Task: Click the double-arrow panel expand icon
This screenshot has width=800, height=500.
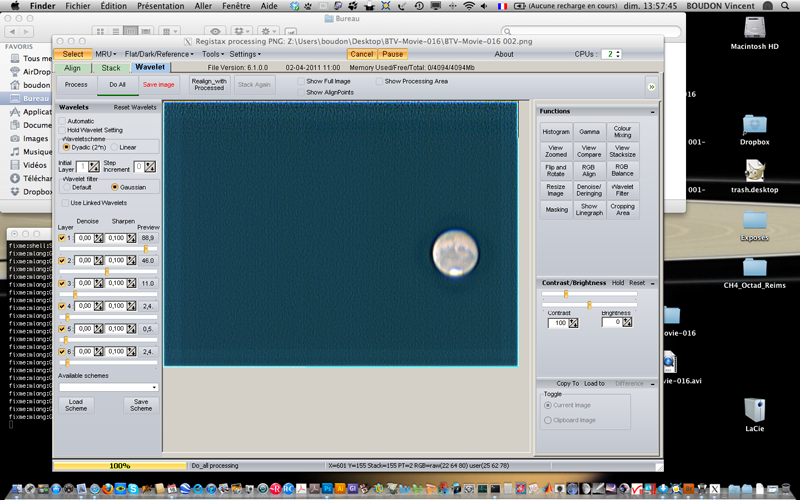Action: [652, 87]
